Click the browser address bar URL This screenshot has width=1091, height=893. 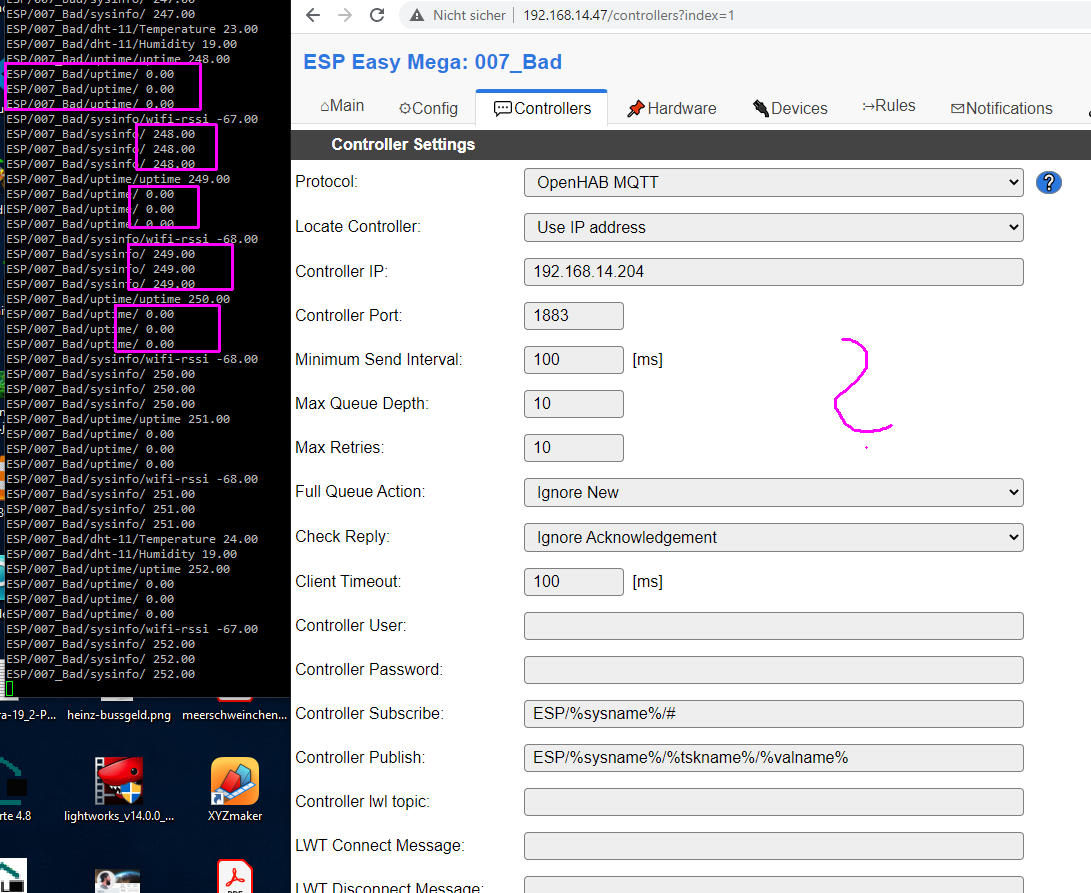628,15
